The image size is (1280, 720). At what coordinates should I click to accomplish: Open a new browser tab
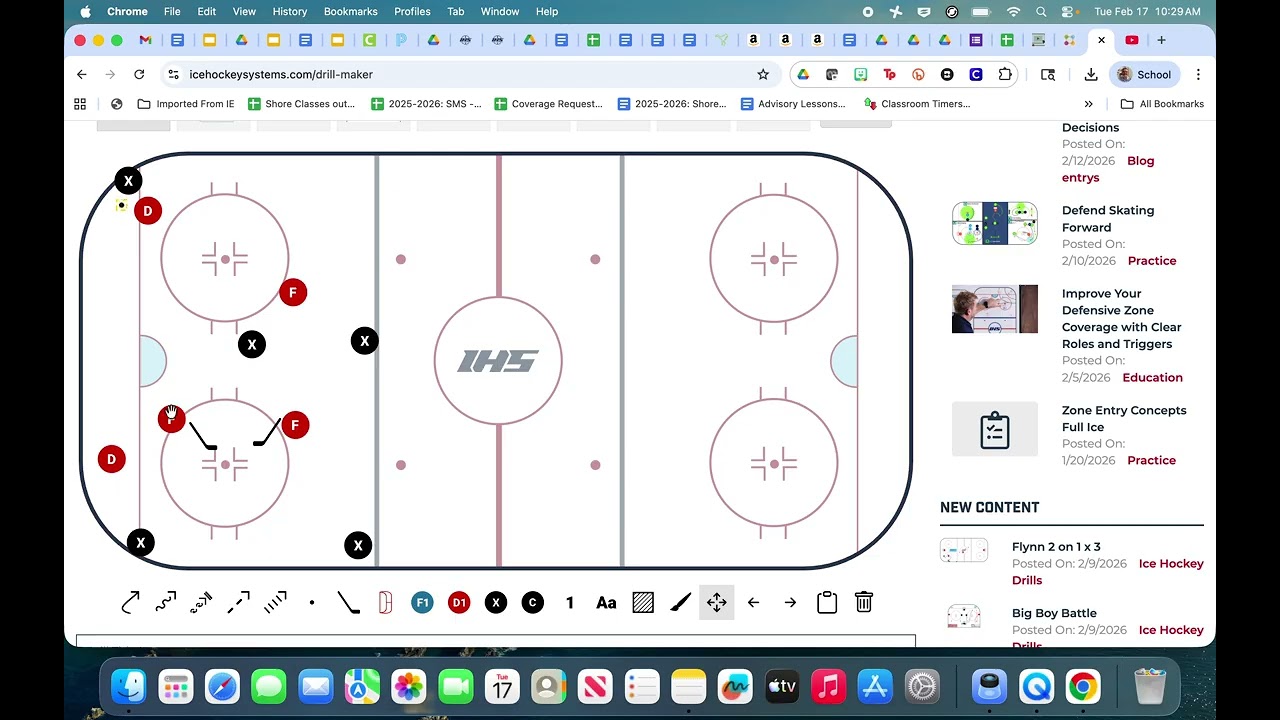pyautogui.click(x=1161, y=40)
